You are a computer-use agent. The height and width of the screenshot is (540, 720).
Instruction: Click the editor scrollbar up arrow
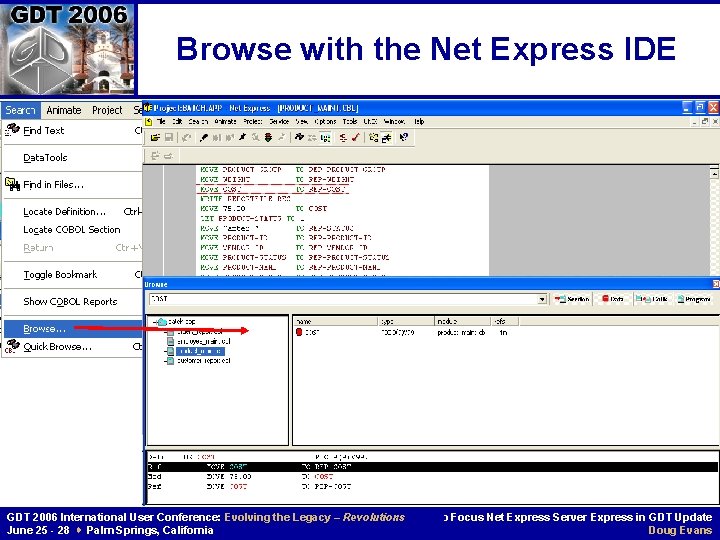[x=714, y=173]
